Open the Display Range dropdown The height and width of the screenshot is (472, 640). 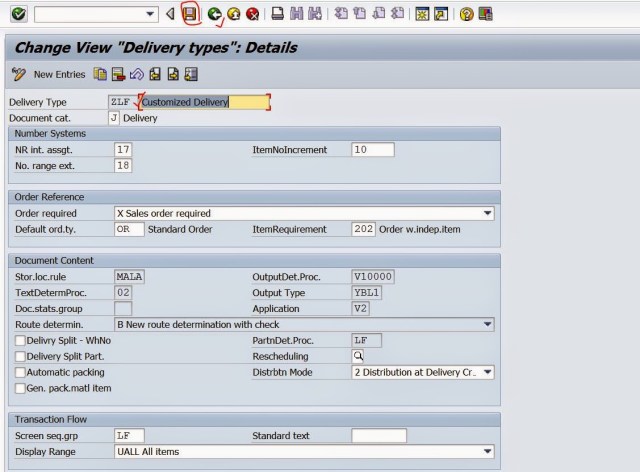click(x=488, y=452)
